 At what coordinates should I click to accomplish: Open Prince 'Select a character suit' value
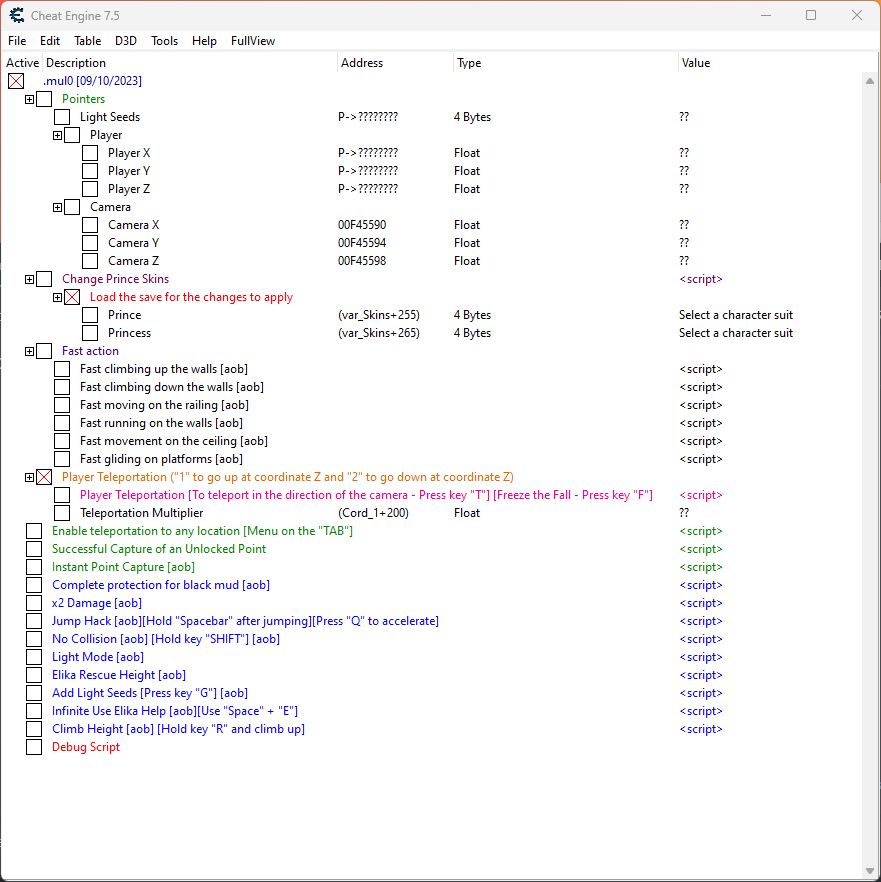(735, 315)
